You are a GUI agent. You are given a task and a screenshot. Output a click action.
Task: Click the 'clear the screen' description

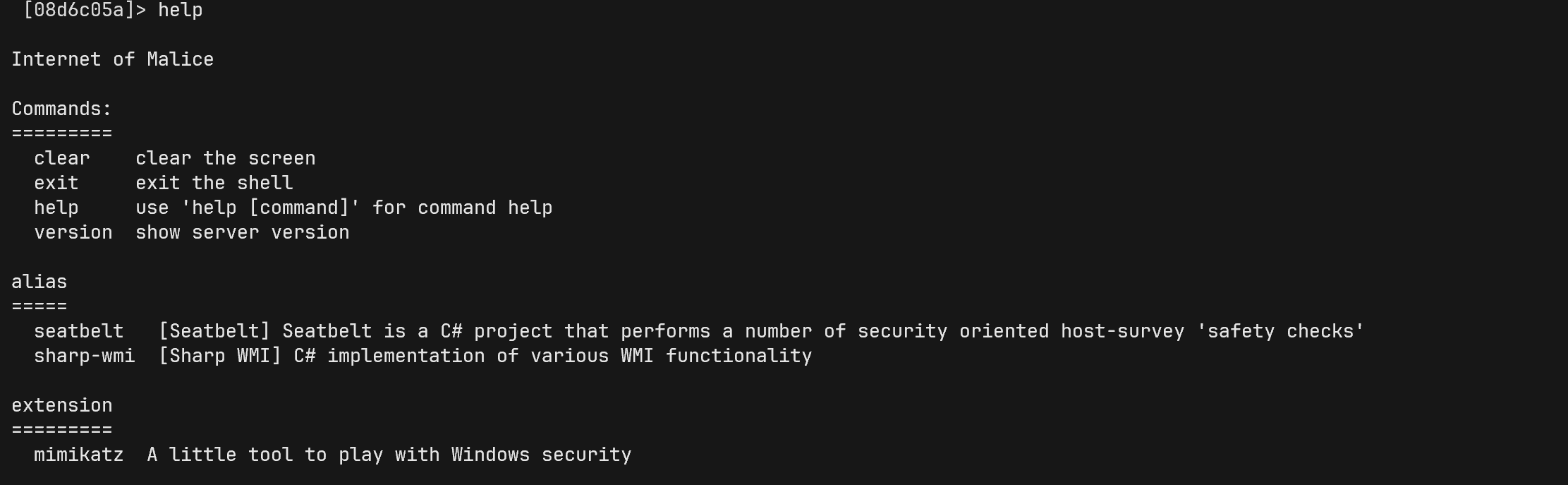pyautogui.click(x=226, y=158)
